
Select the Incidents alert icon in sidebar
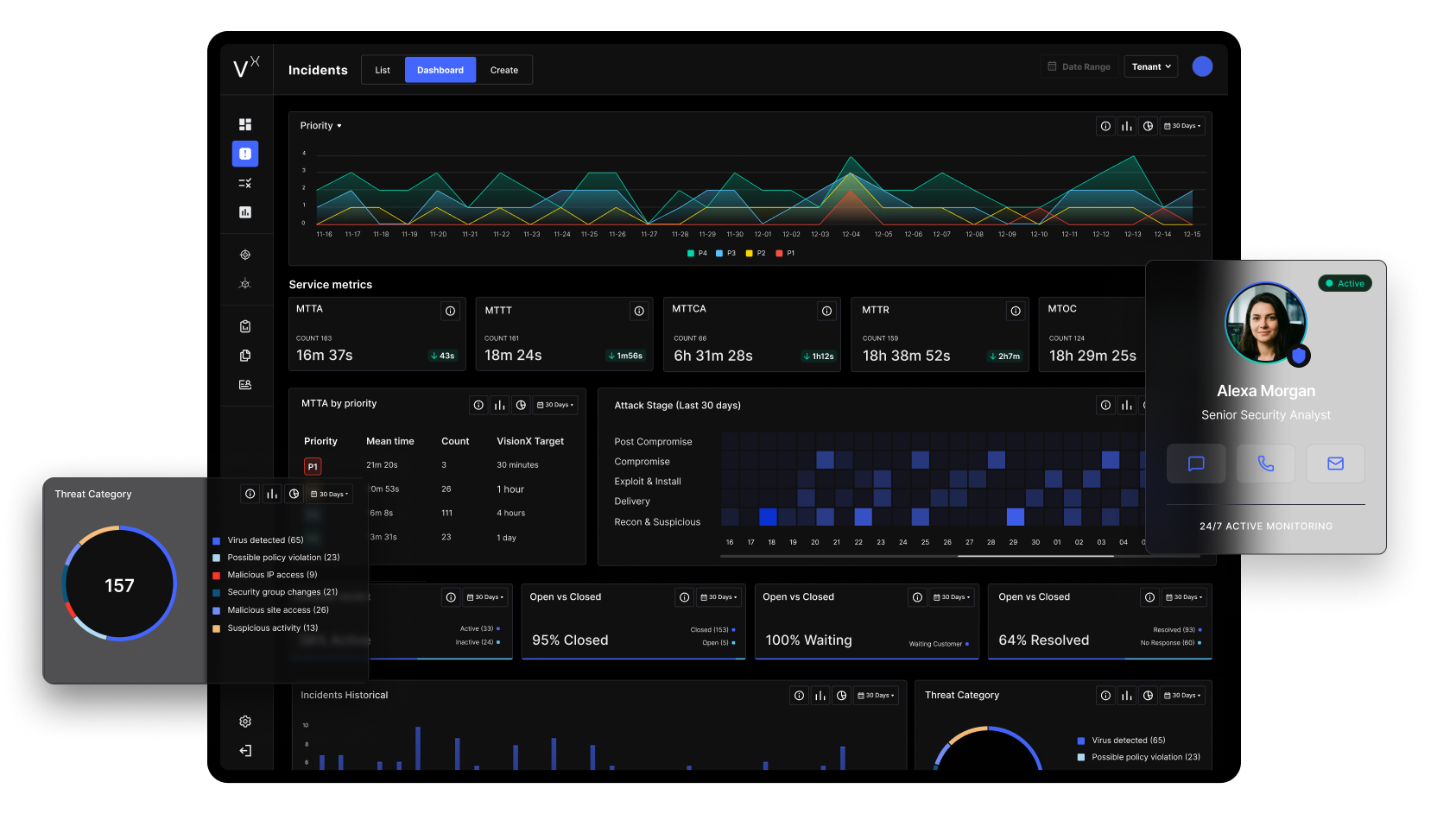point(245,154)
